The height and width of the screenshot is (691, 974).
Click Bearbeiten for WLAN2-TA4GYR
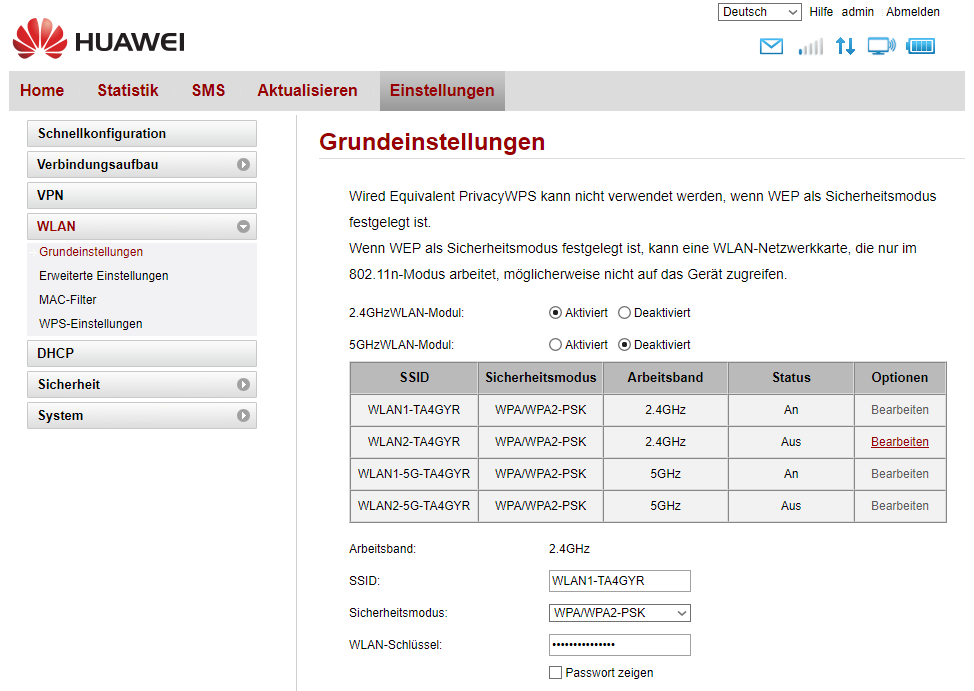click(899, 442)
